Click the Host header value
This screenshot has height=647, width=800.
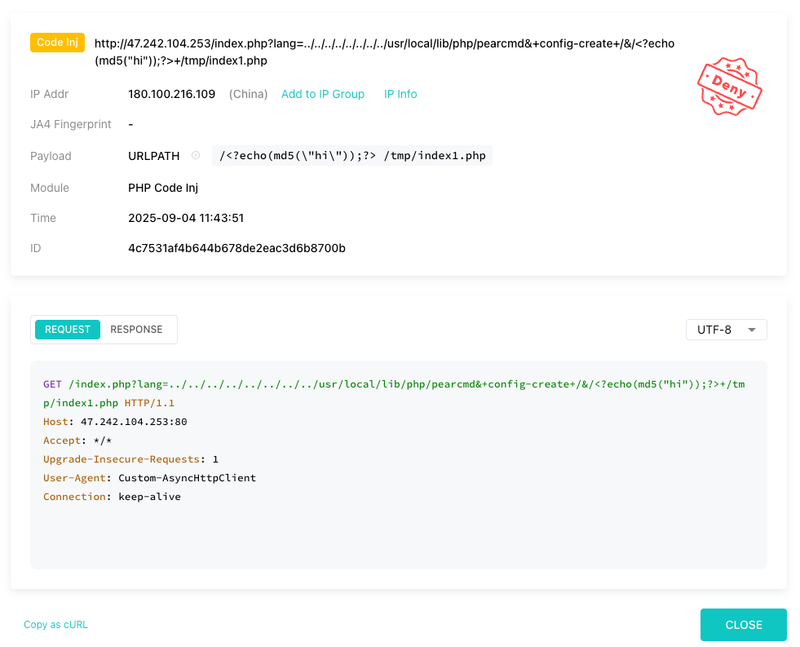tap(134, 422)
